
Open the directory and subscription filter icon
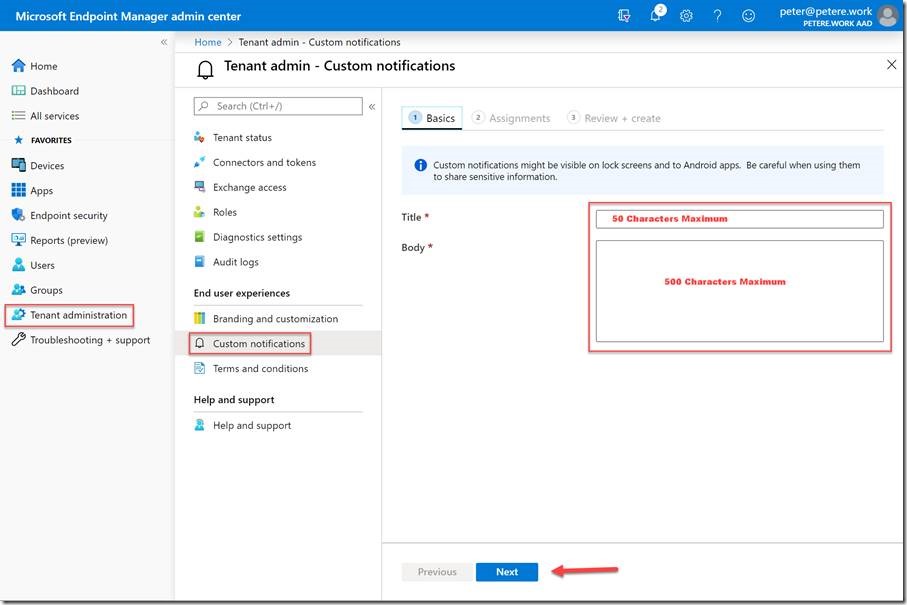[625, 16]
